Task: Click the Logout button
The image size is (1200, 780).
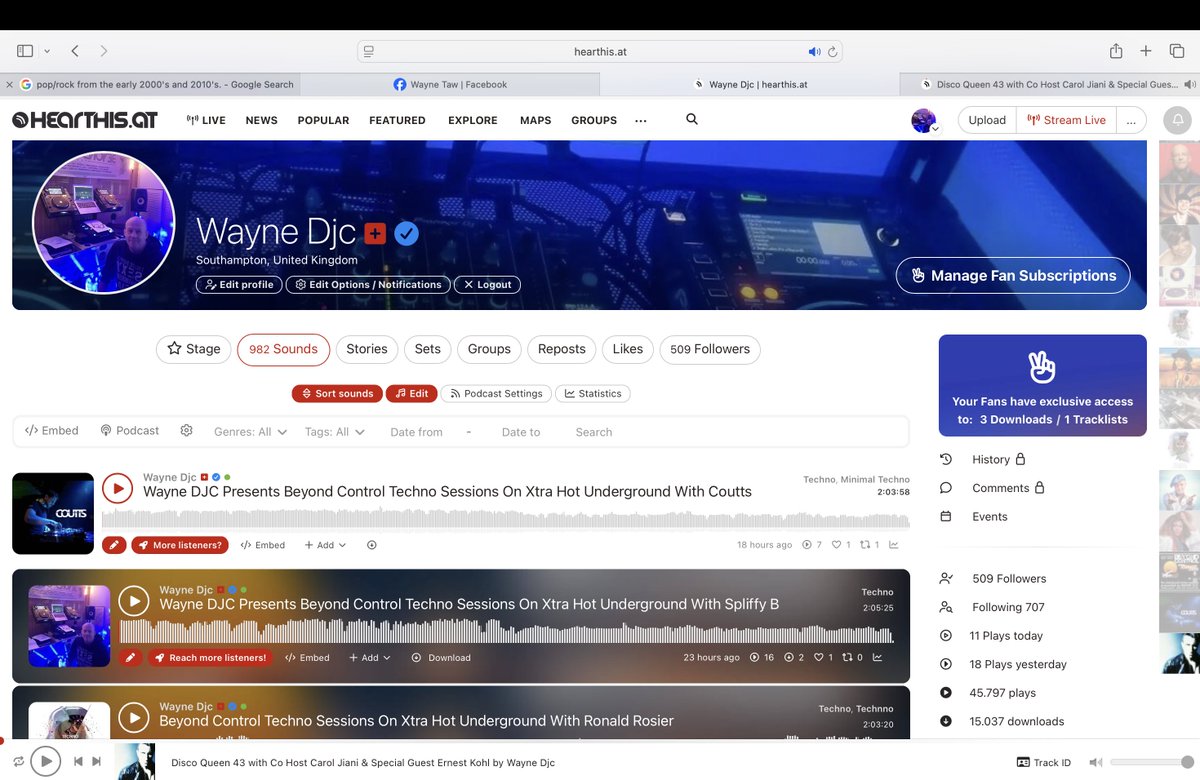Action: pyautogui.click(x=487, y=285)
